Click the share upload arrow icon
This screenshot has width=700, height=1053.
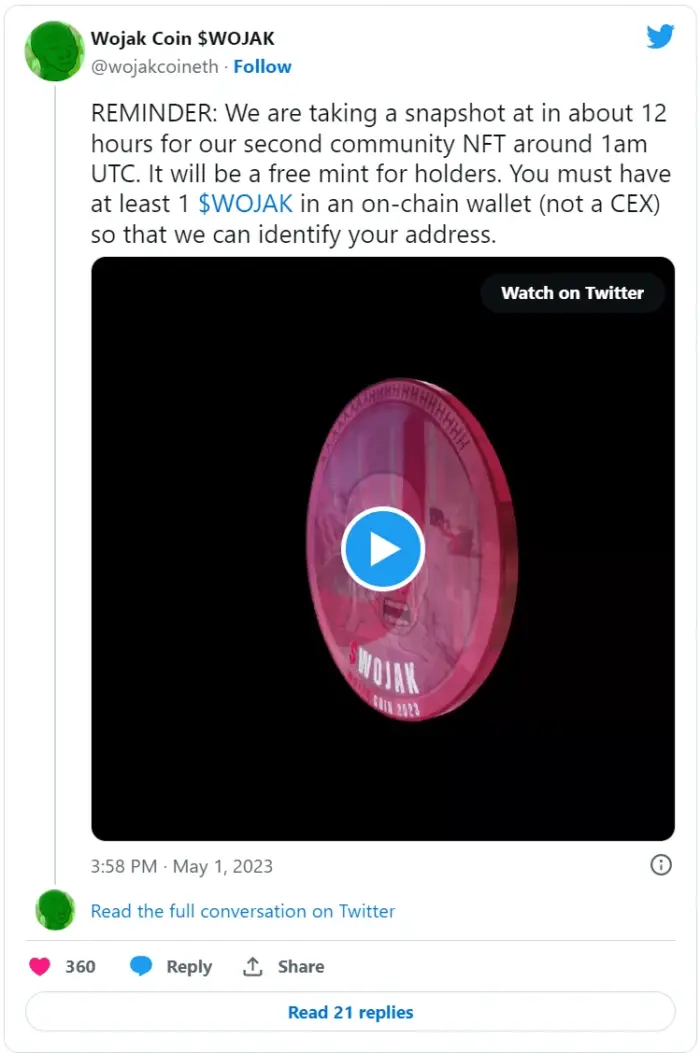pyautogui.click(x=253, y=966)
